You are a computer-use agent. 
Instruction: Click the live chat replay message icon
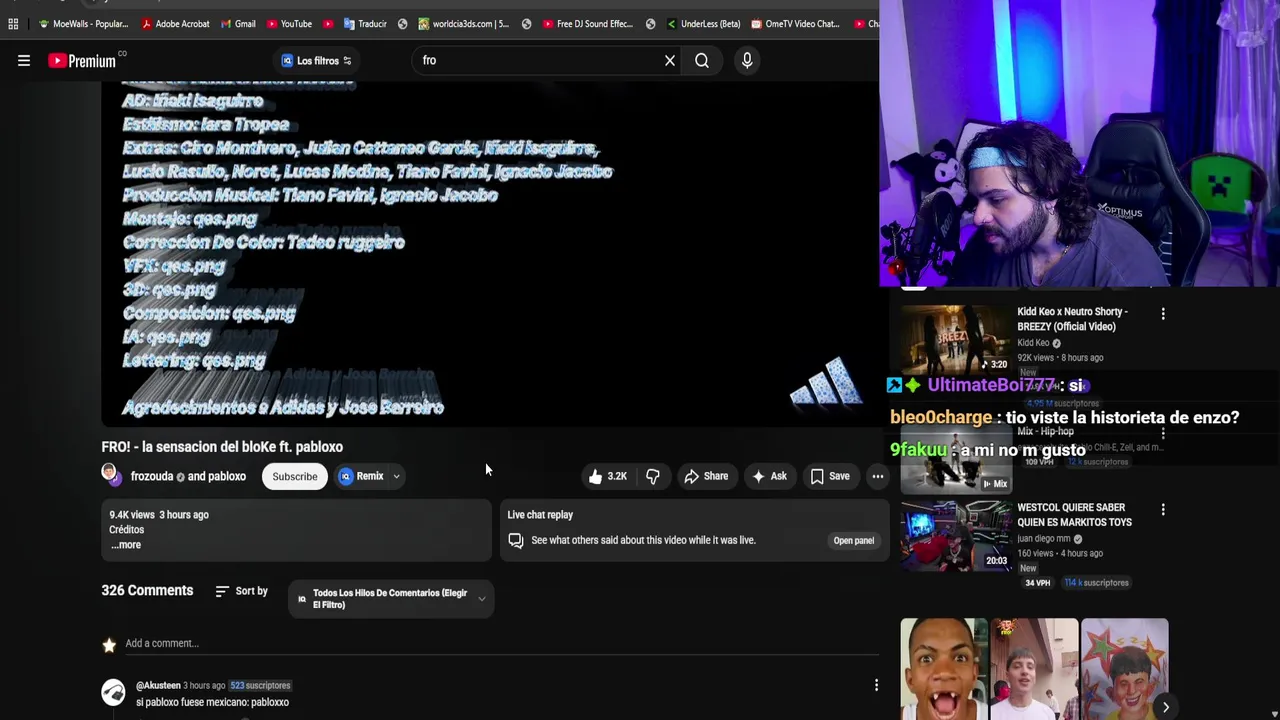[x=516, y=541]
